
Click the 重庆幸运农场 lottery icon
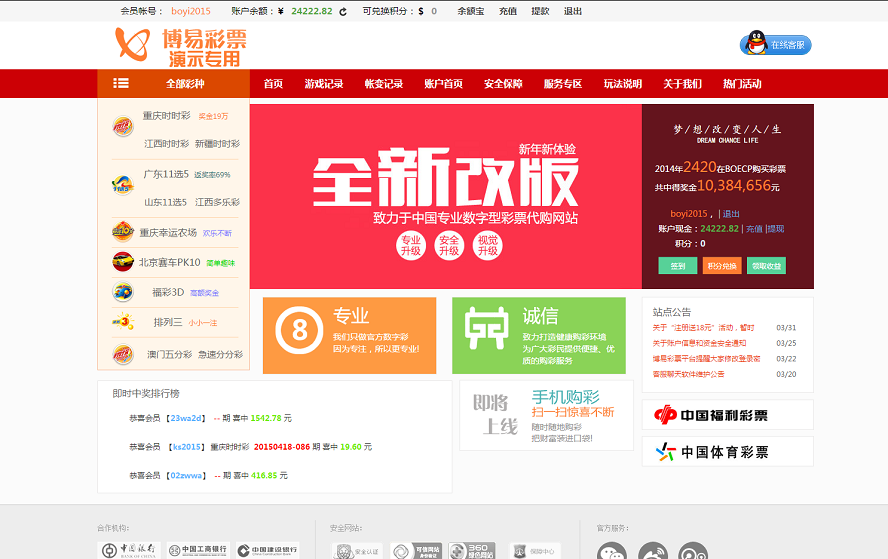click(123, 232)
